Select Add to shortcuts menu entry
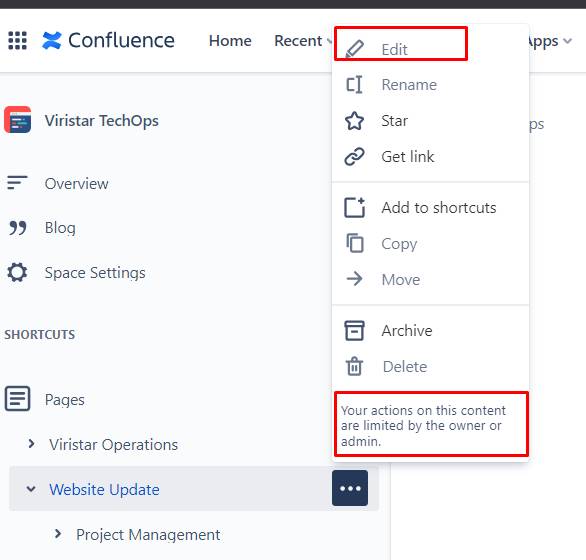This screenshot has width=586, height=560. pyautogui.click(x=431, y=207)
